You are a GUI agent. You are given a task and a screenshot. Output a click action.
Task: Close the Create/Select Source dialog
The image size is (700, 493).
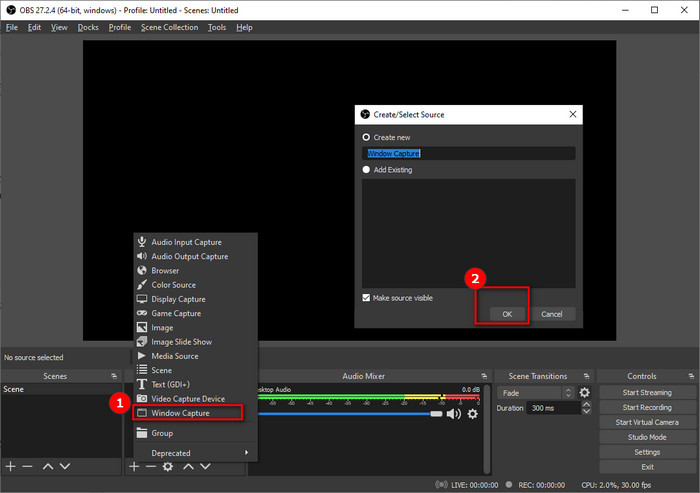[573, 114]
